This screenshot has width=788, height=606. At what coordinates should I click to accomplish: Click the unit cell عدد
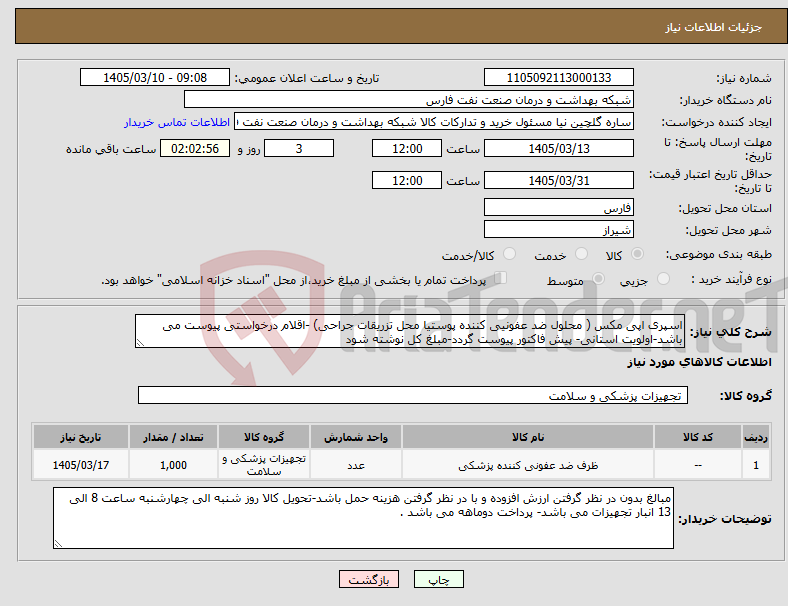point(356,465)
